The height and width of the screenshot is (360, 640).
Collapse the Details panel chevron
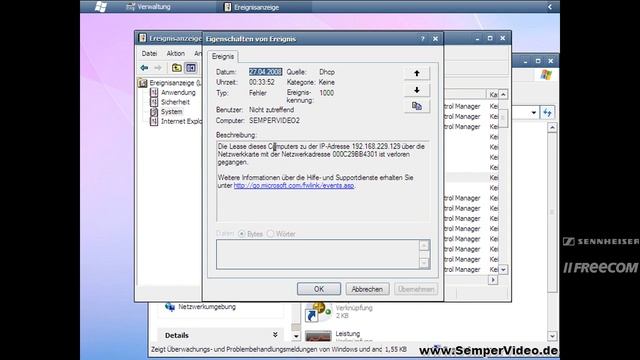(x=275, y=335)
